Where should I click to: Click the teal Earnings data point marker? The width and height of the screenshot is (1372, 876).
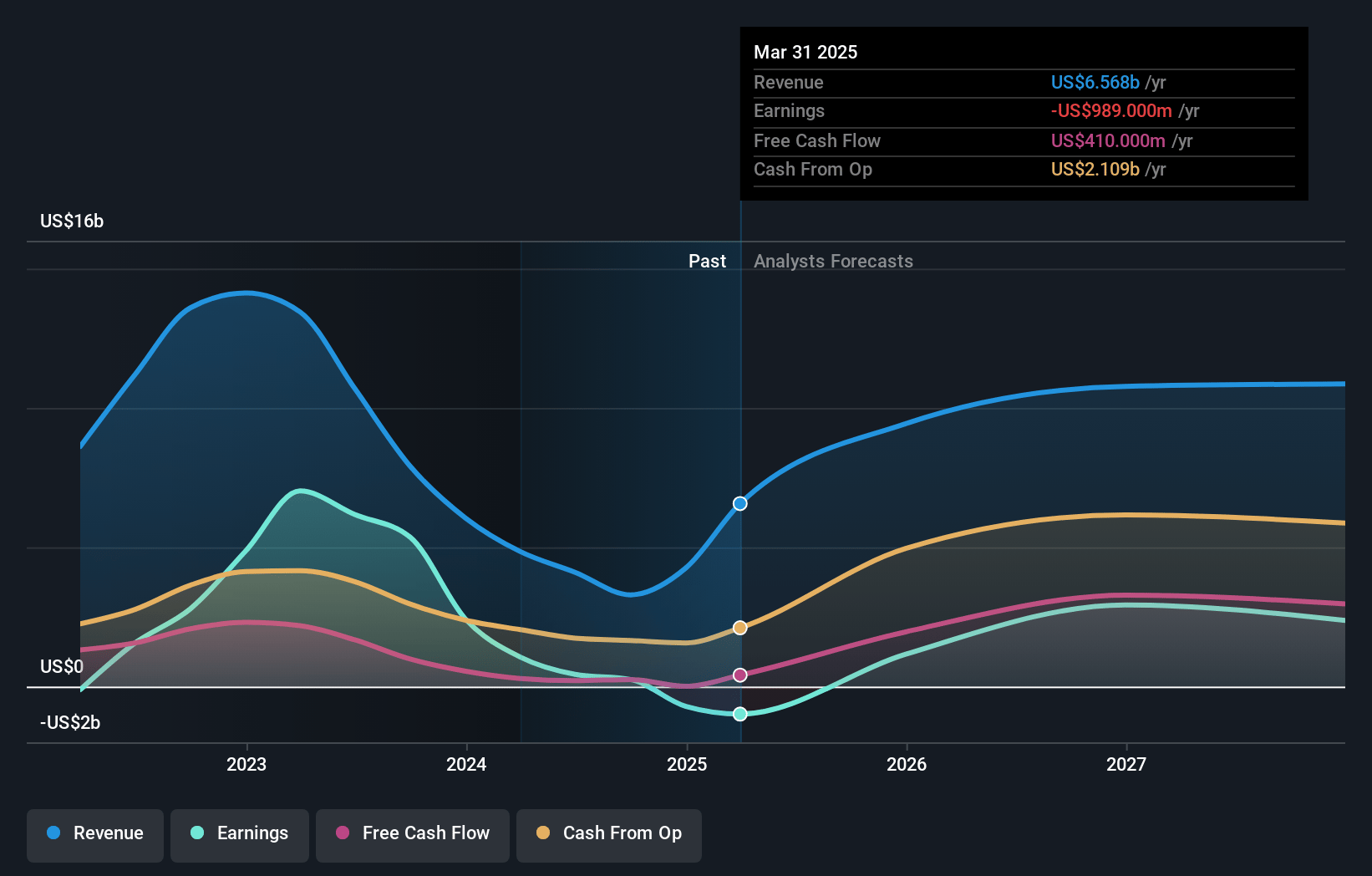[740, 714]
